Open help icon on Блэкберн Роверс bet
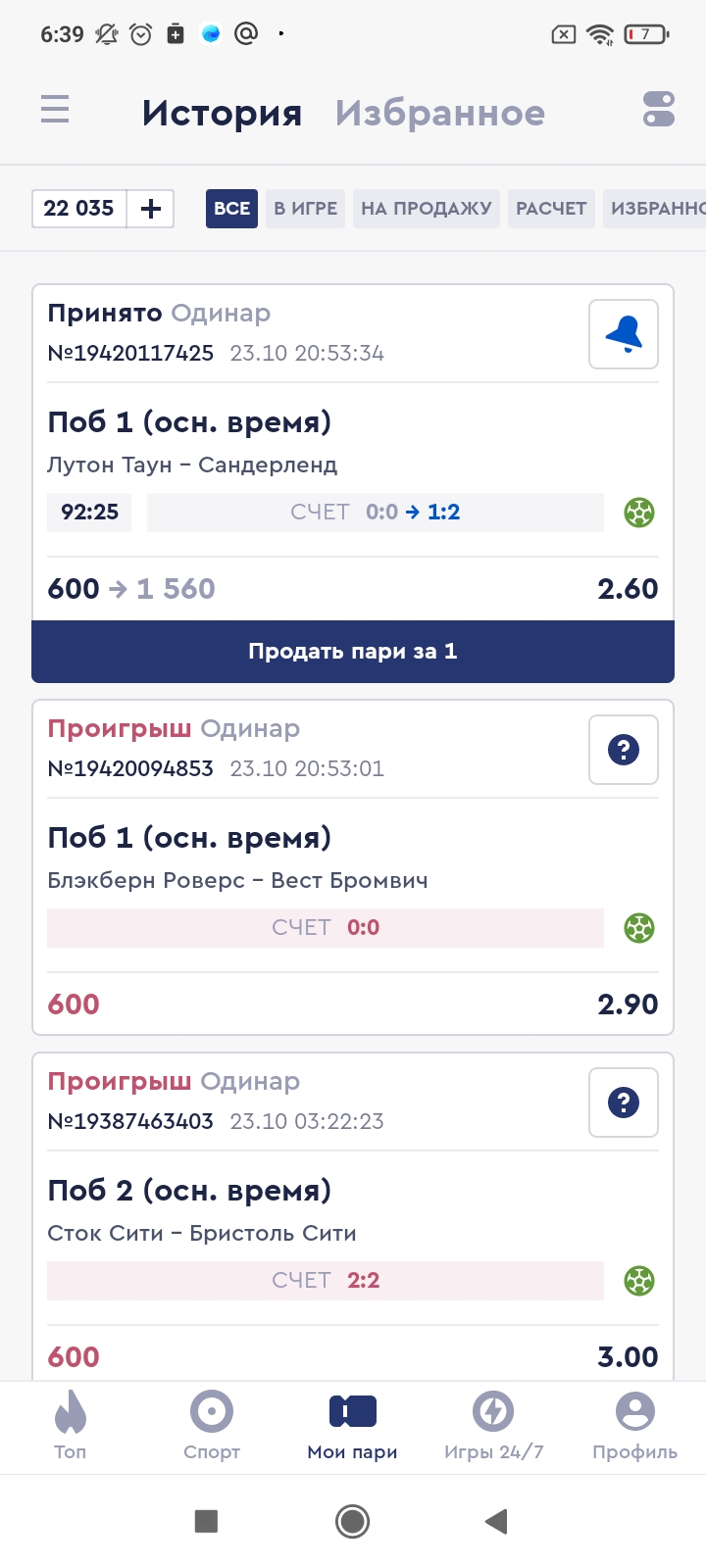Viewport: 706px width, 1568px height. [x=624, y=750]
